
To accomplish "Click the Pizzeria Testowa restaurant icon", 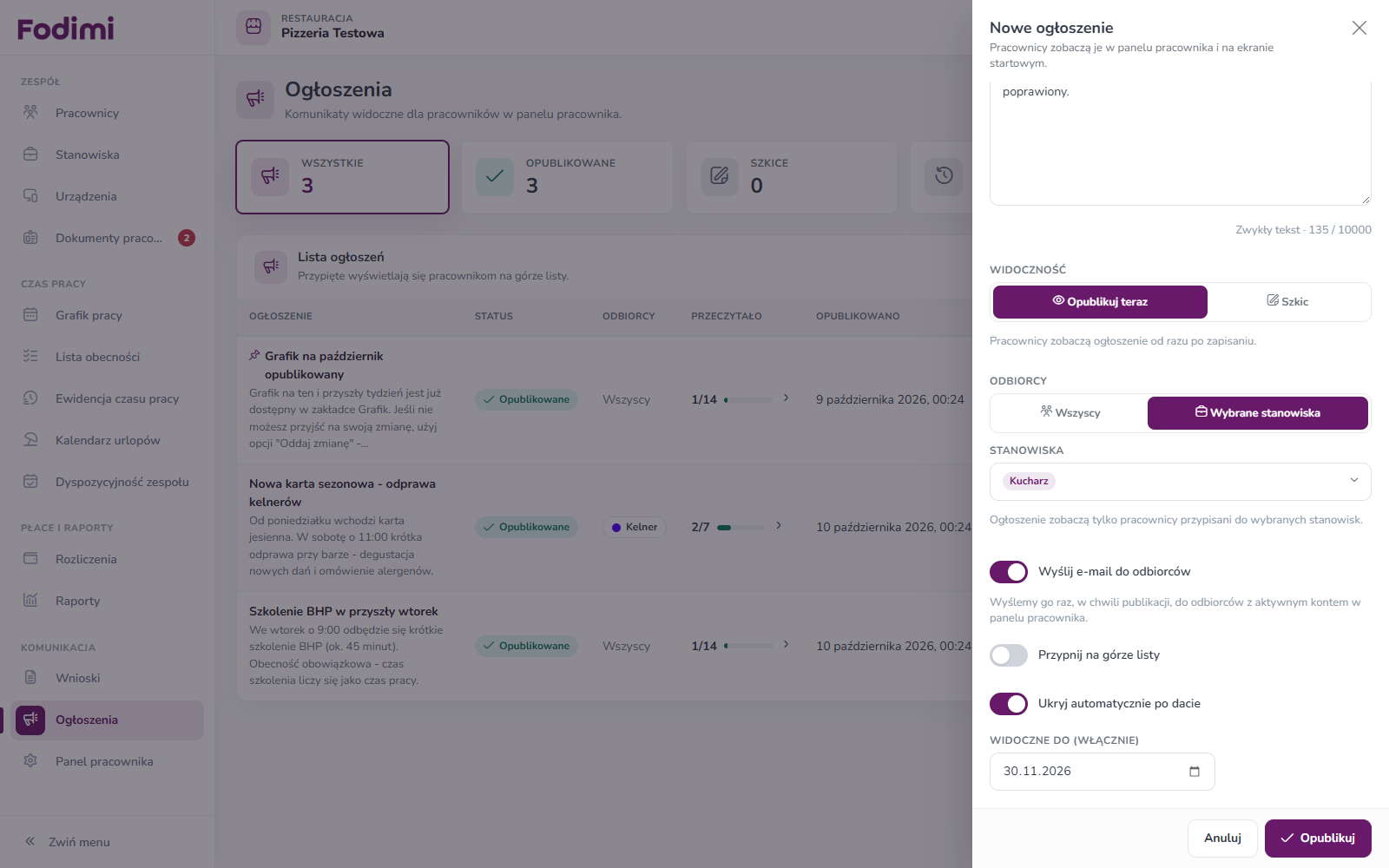I will (253, 27).
